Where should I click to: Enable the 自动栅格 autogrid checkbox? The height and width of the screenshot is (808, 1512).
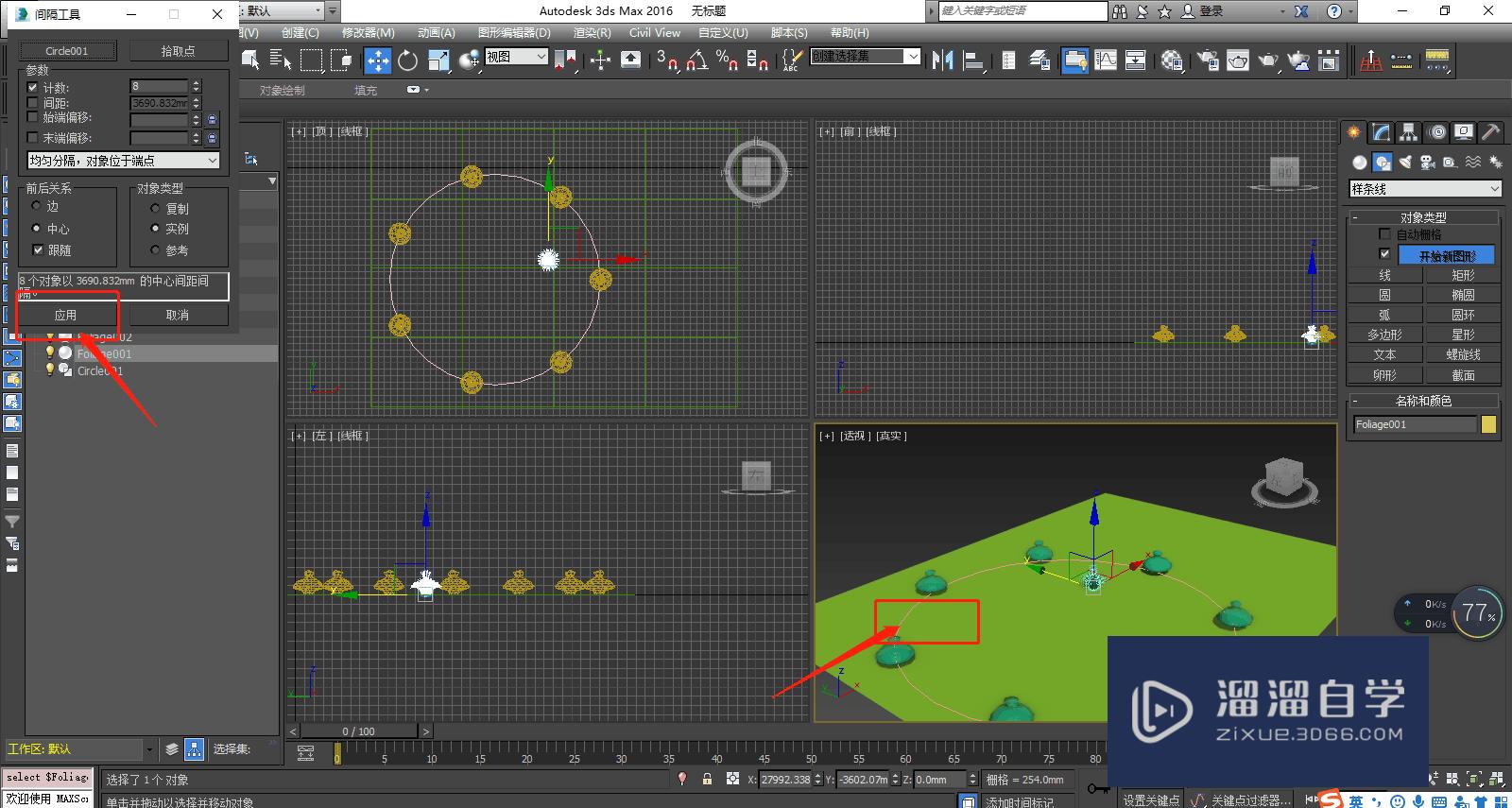(1384, 234)
